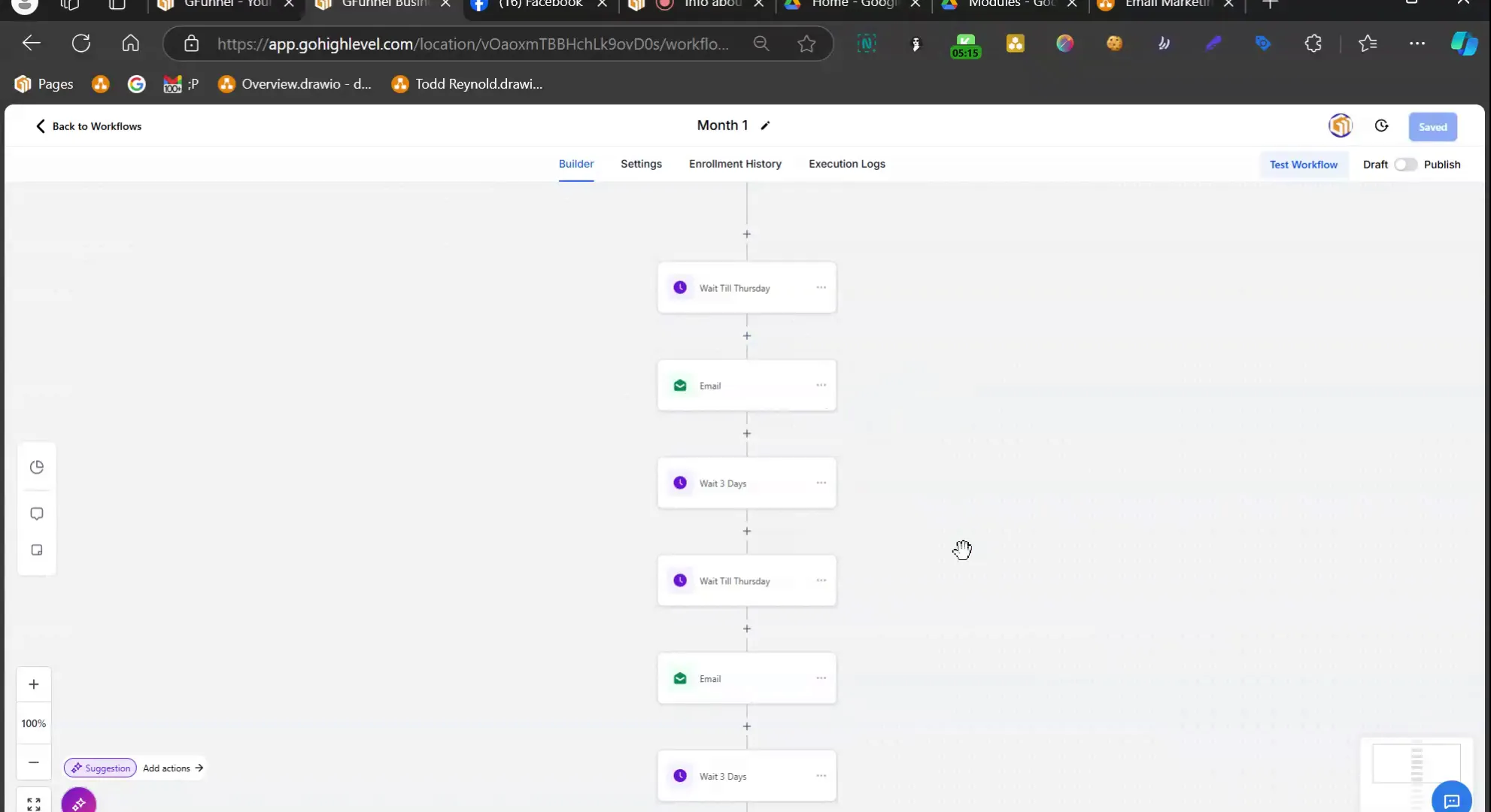Click the user avatar icon

(1341, 126)
